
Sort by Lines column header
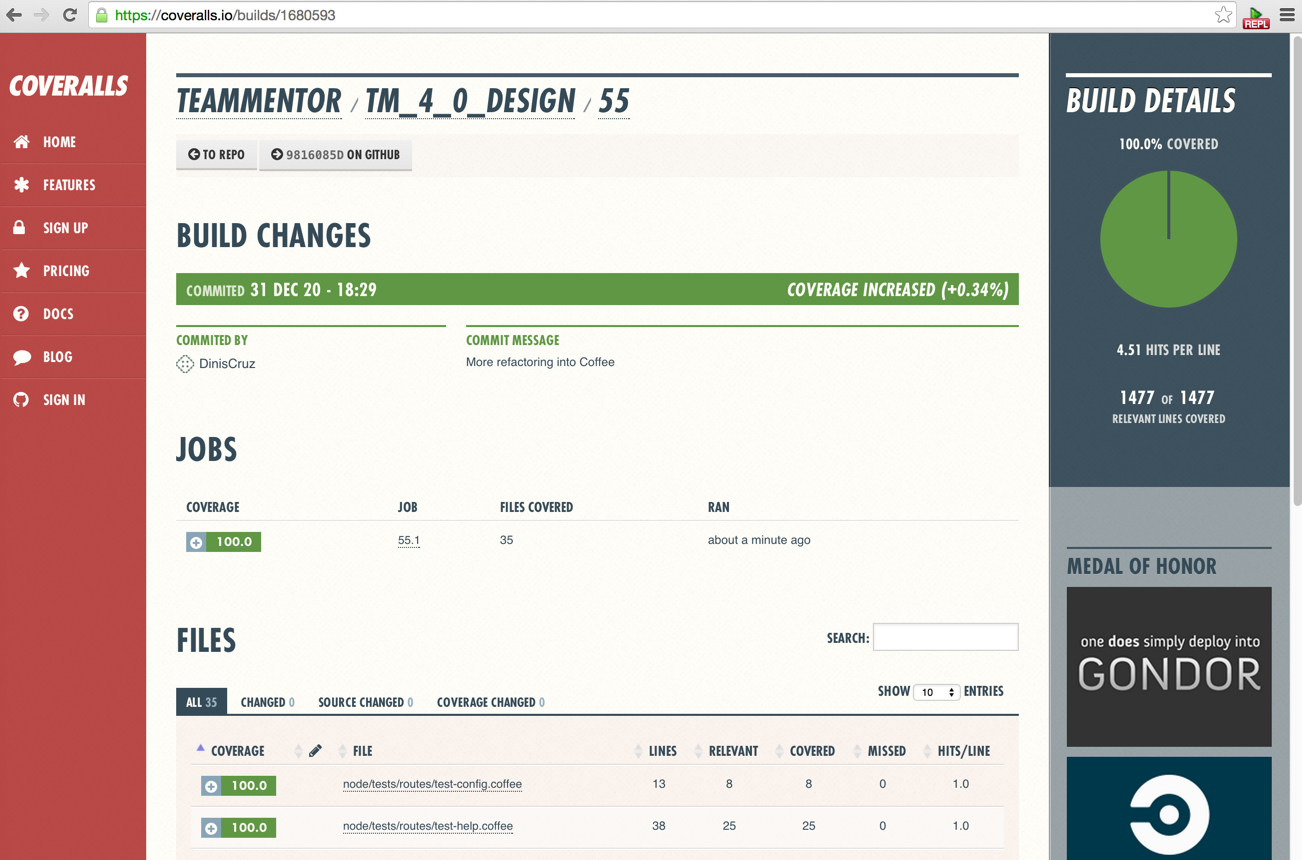point(662,751)
